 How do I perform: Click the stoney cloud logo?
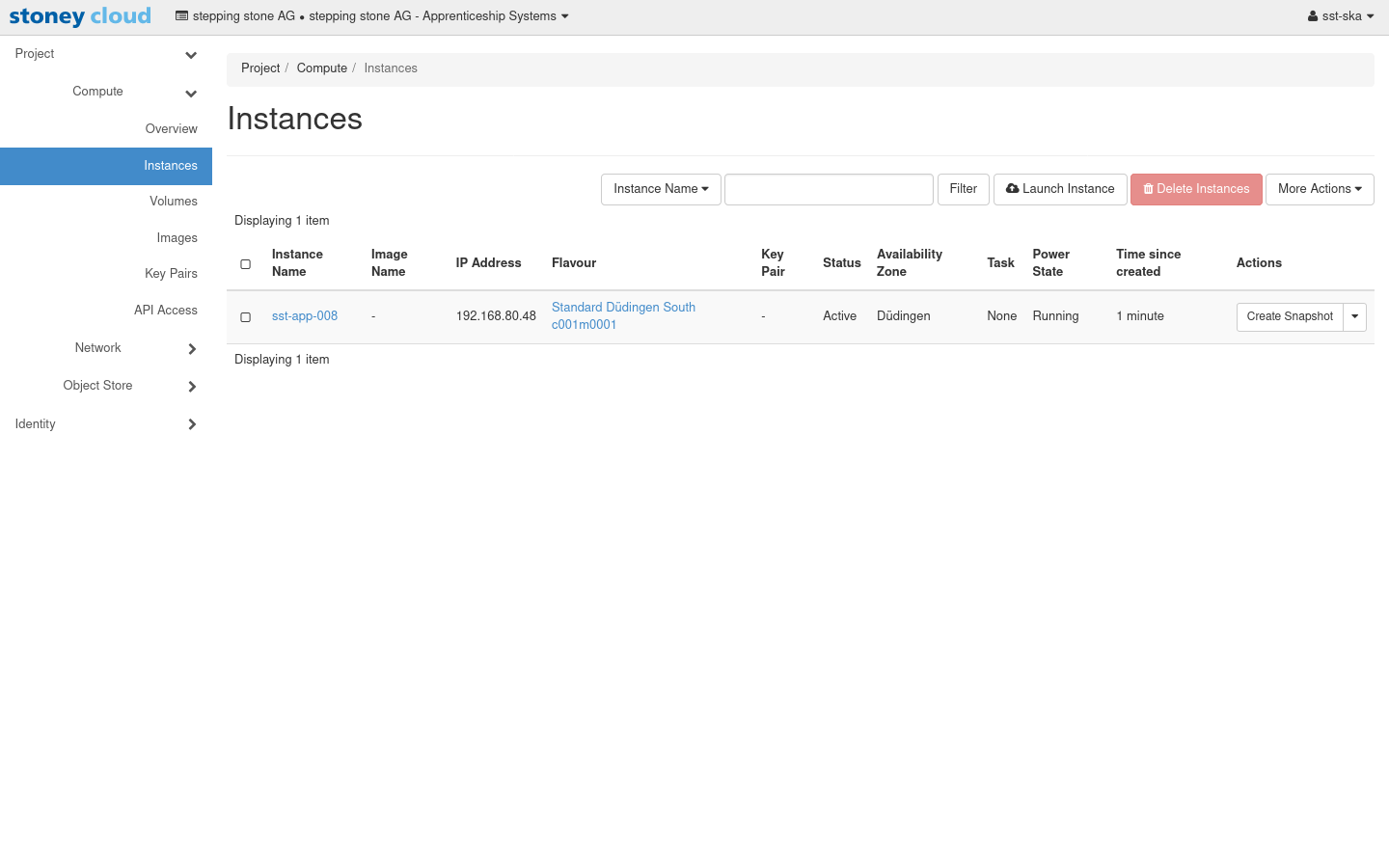pyautogui.click(x=80, y=16)
